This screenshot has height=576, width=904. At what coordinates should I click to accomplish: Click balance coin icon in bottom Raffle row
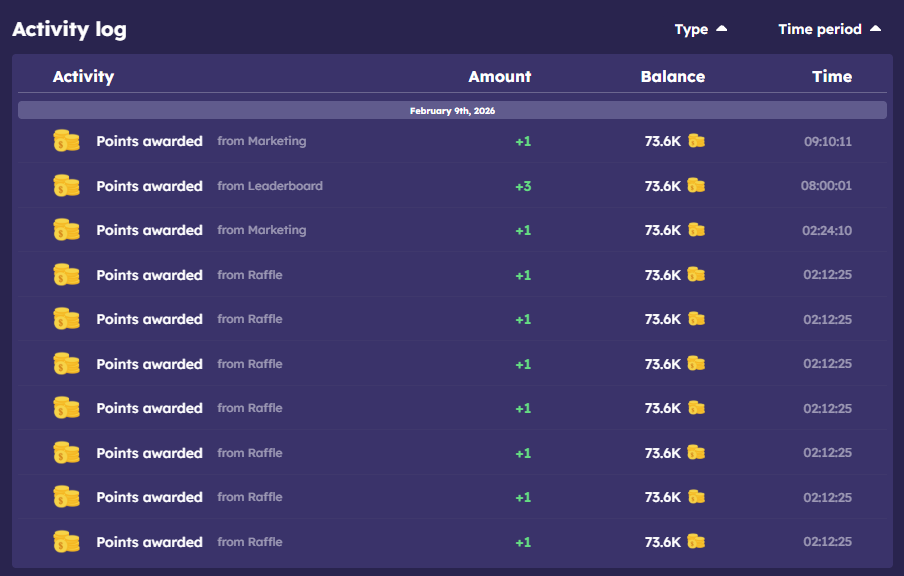696,542
